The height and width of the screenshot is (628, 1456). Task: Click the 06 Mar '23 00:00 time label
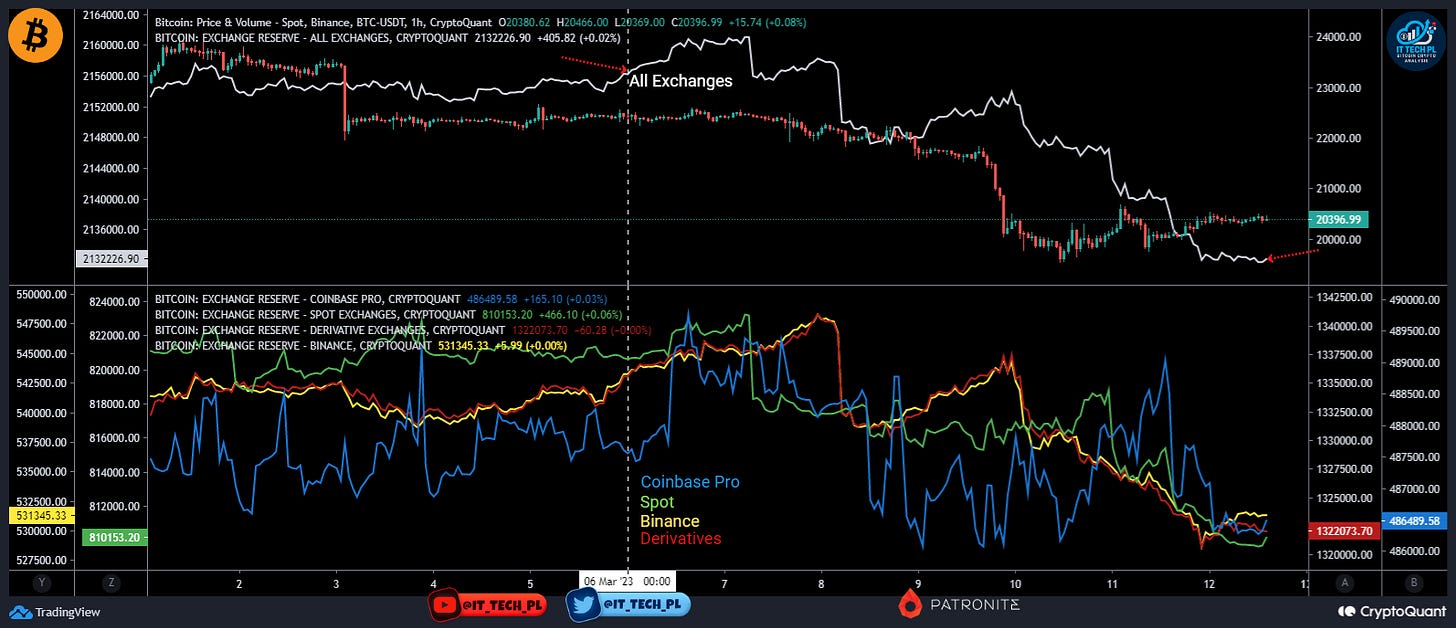tap(628, 581)
